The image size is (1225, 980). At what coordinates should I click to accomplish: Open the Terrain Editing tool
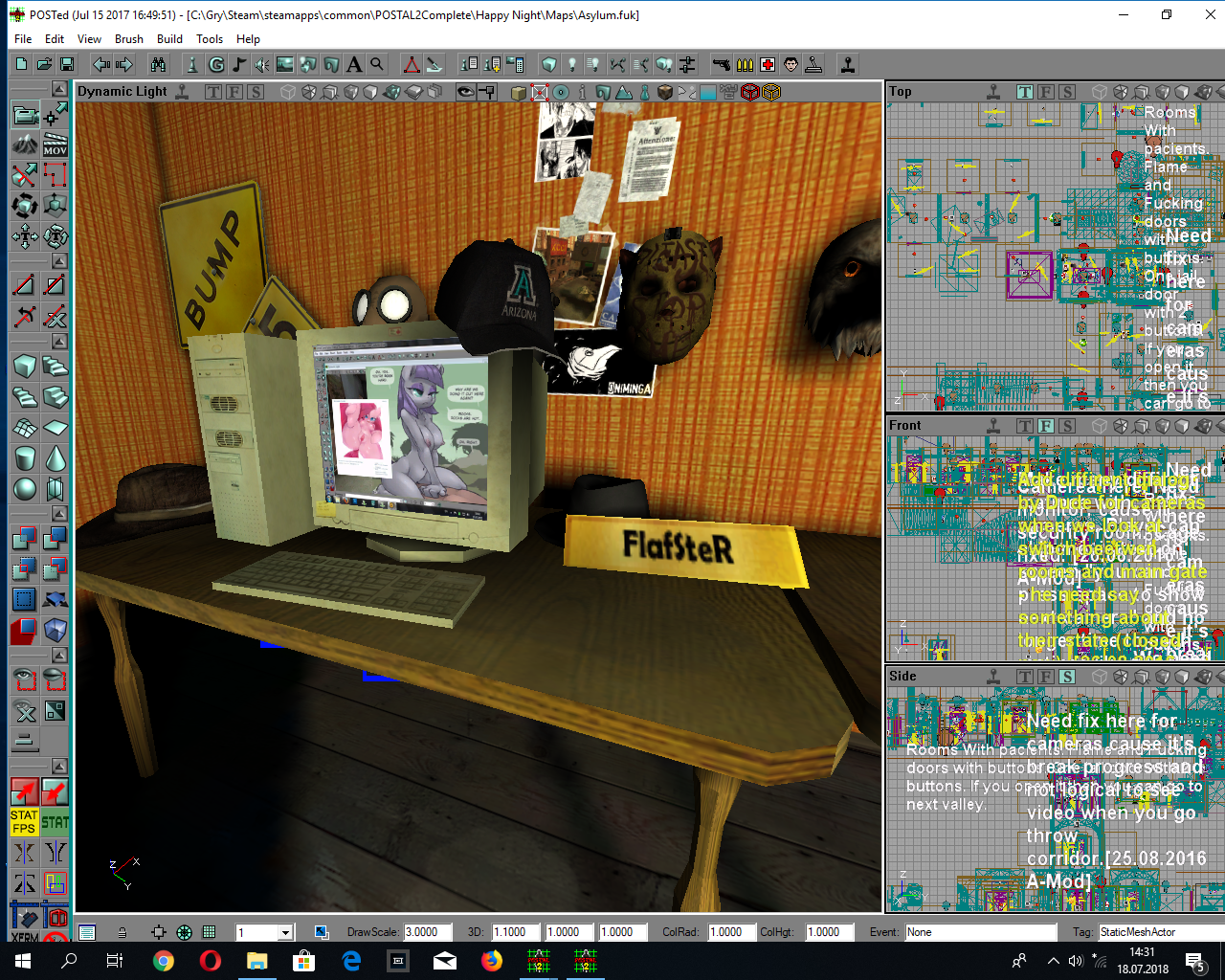(x=25, y=145)
